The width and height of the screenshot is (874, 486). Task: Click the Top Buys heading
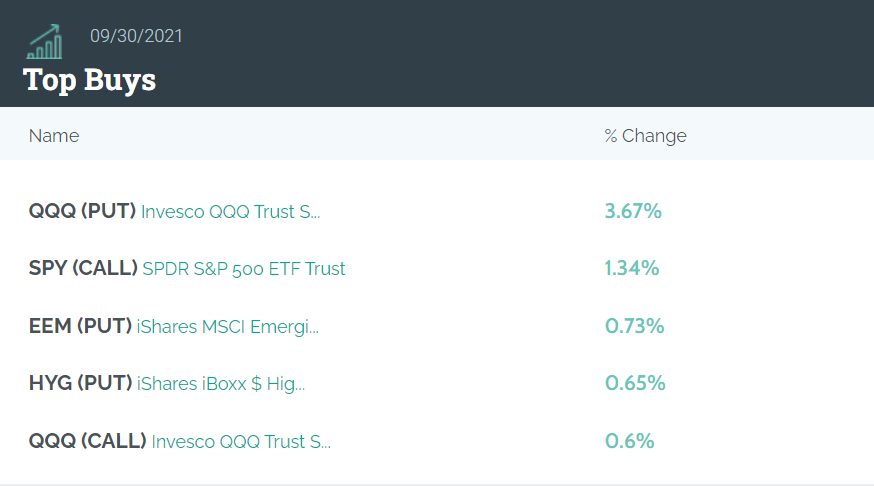coord(89,80)
